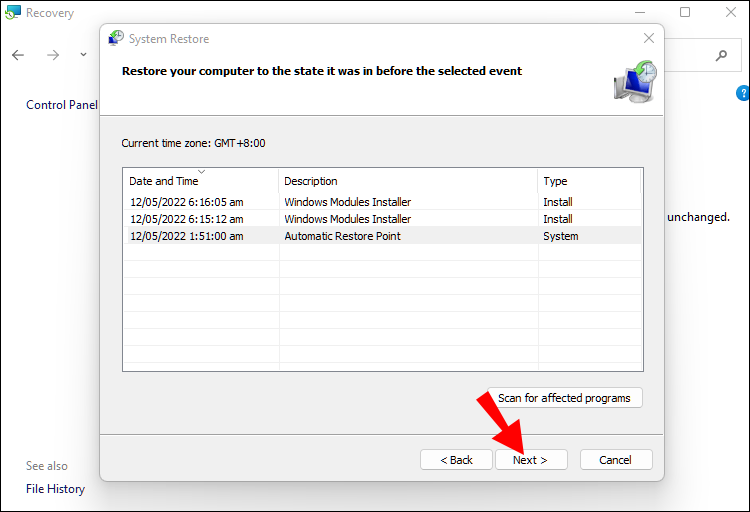This screenshot has width=750, height=512.
Task: Go back with the left arrow
Action: [18, 54]
